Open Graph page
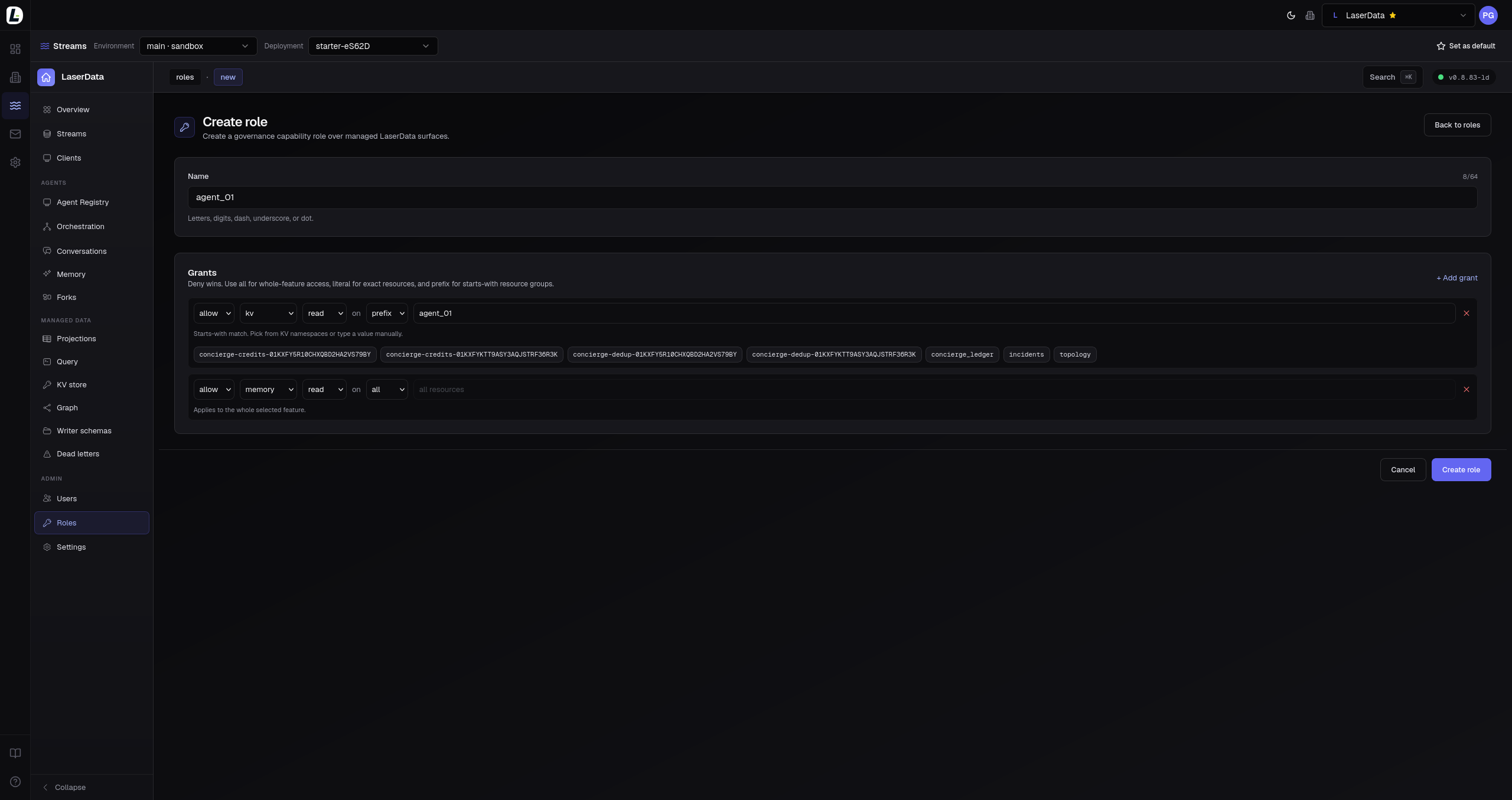 92,408
